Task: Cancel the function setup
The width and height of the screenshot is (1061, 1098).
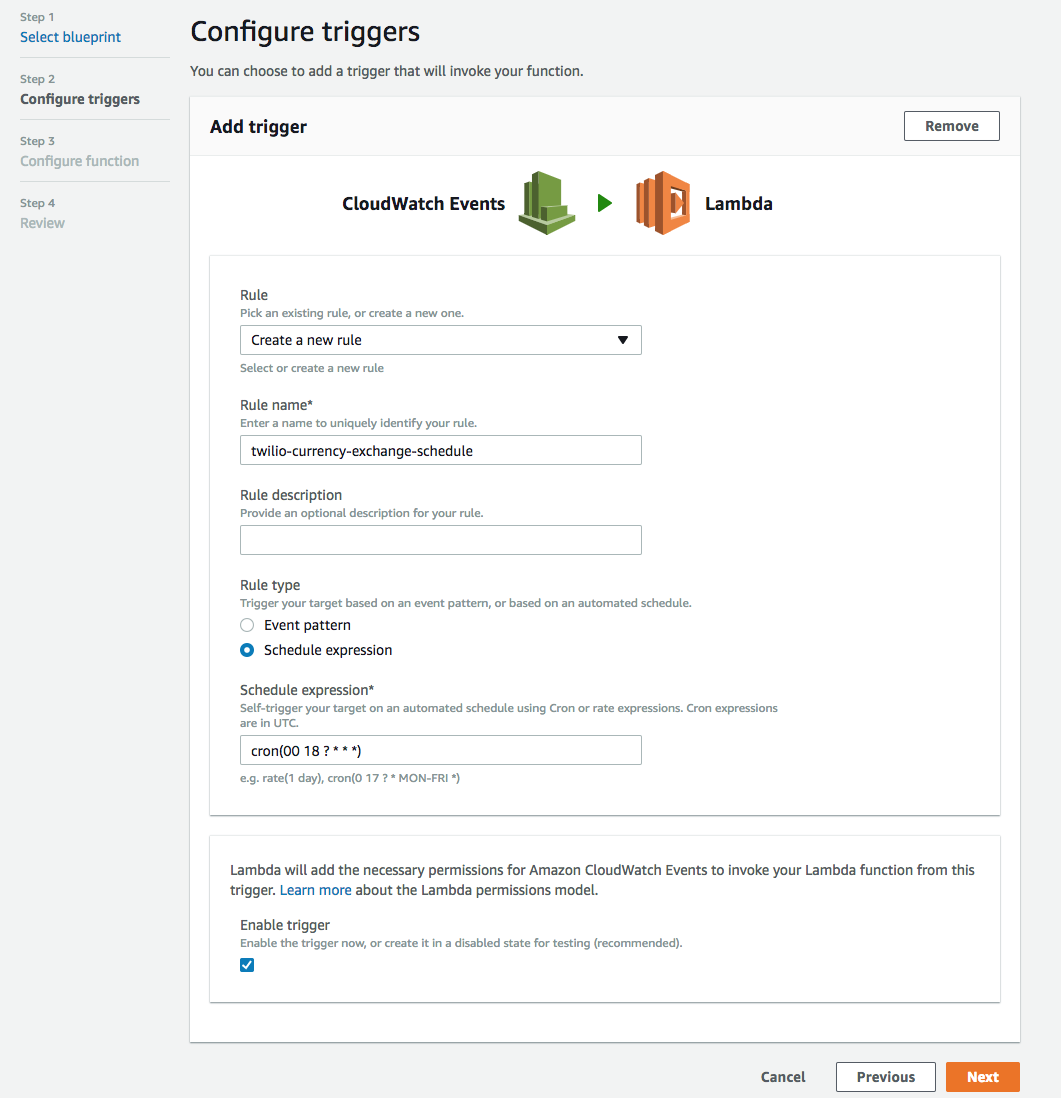Action: click(783, 1077)
